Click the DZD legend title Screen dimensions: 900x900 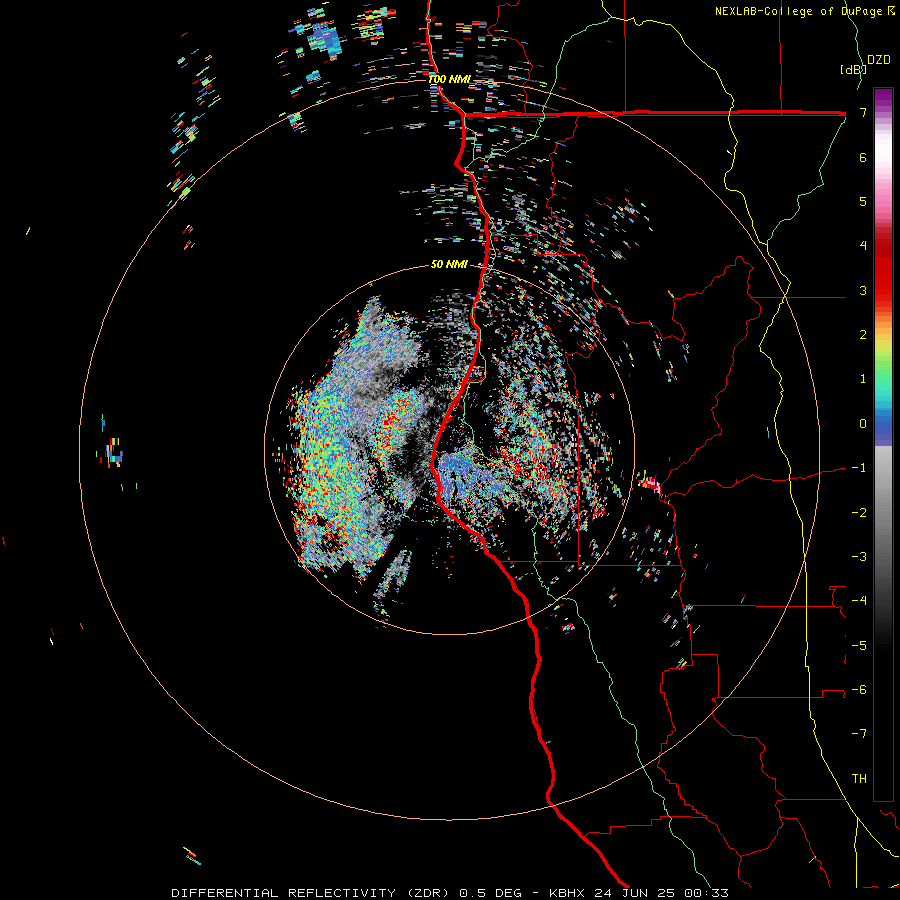879,59
